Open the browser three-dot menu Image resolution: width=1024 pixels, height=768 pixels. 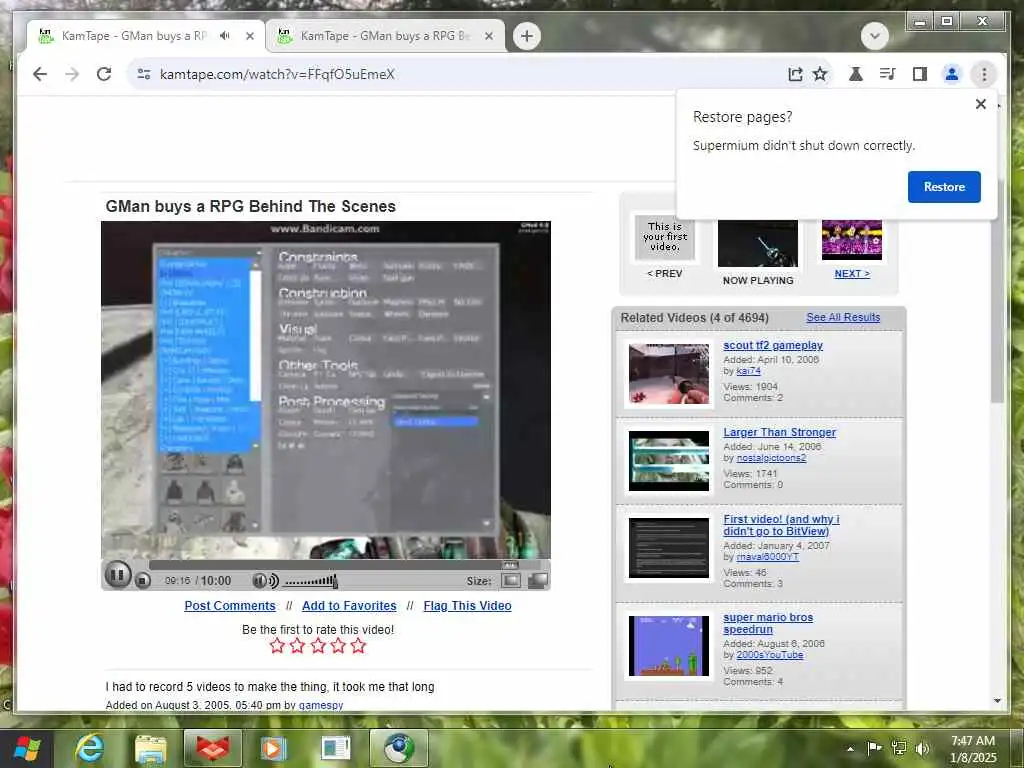click(984, 74)
